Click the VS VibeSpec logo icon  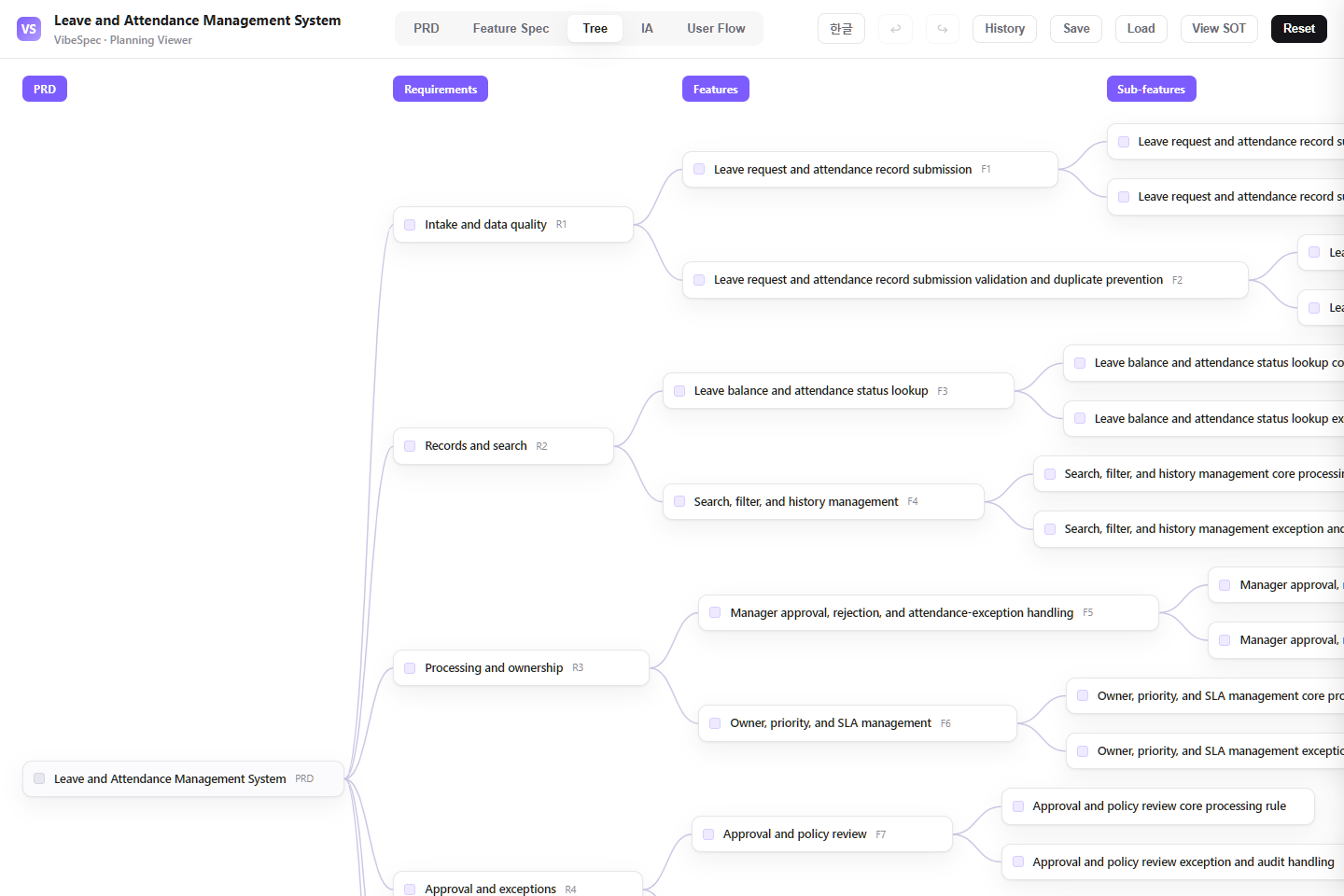29,29
